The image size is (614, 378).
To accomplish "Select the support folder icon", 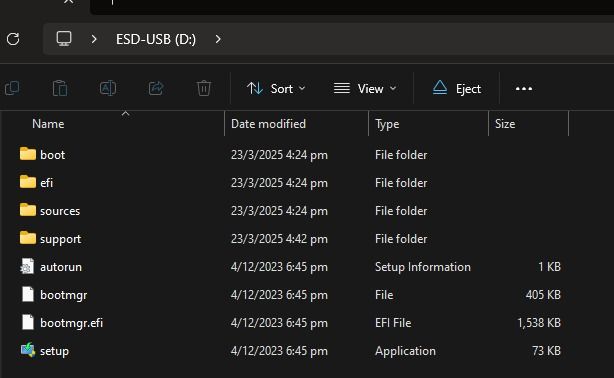I will coord(28,238).
